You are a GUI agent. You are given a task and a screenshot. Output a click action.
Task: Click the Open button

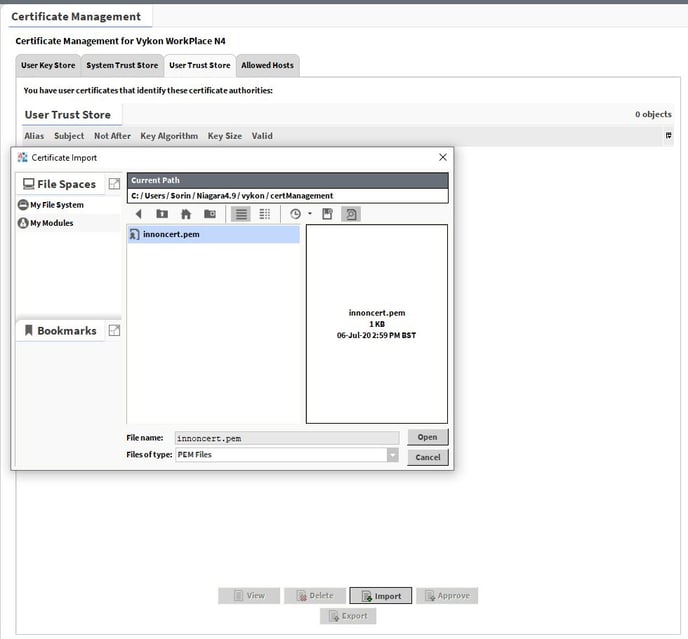(x=427, y=437)
